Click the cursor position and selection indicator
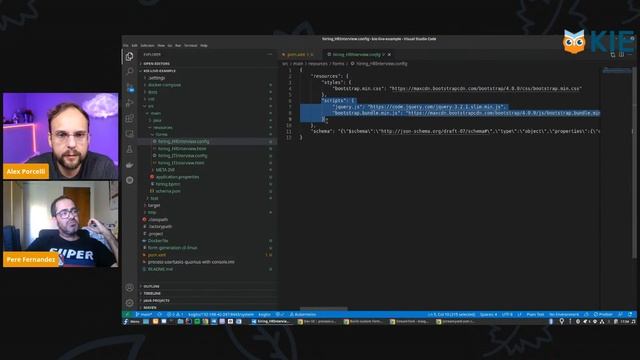 coord(451,315)
